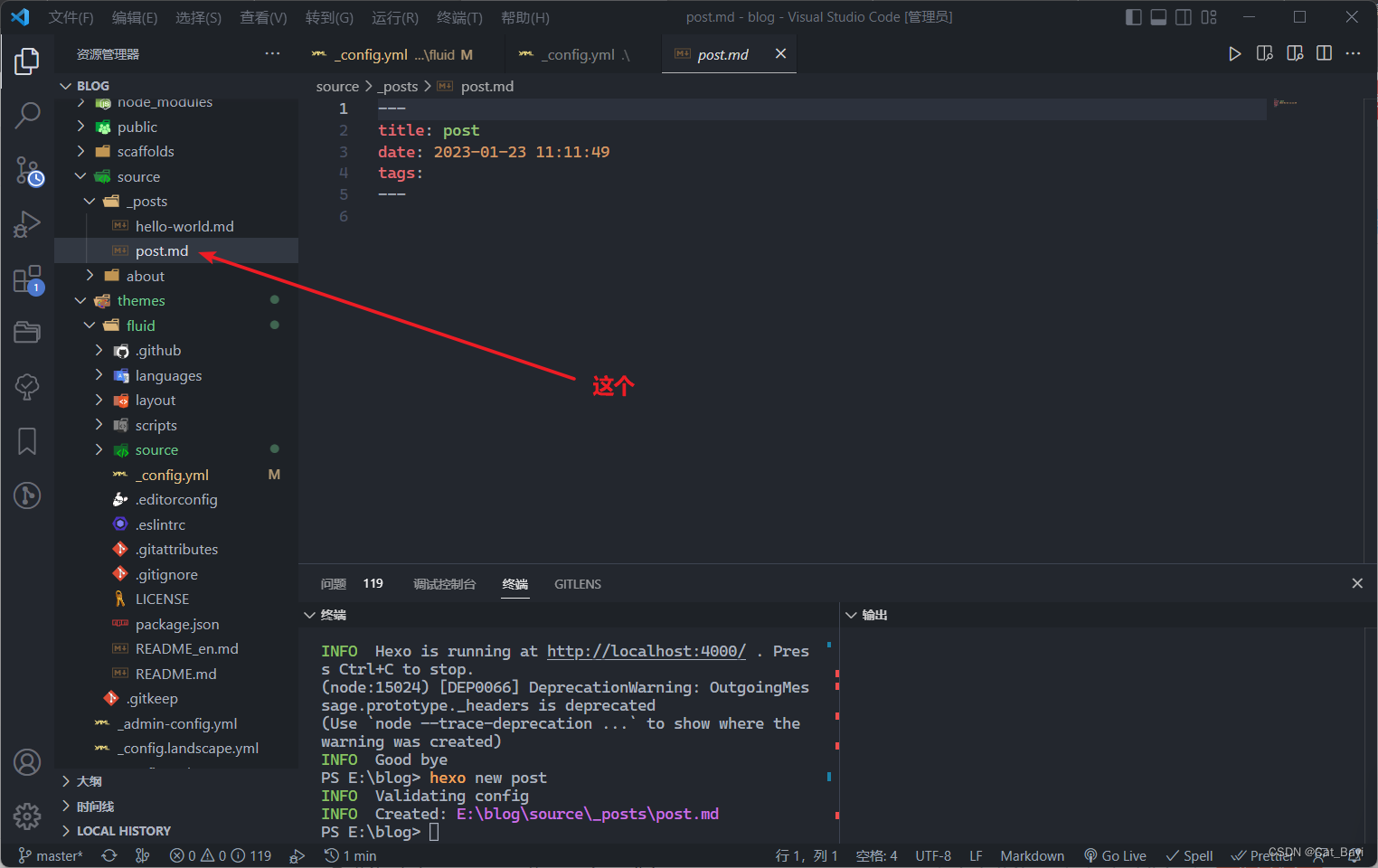Close the post.md editor tab
Image resolution: width=1378 pixels, height=868 pixels.
pos(780,54)
